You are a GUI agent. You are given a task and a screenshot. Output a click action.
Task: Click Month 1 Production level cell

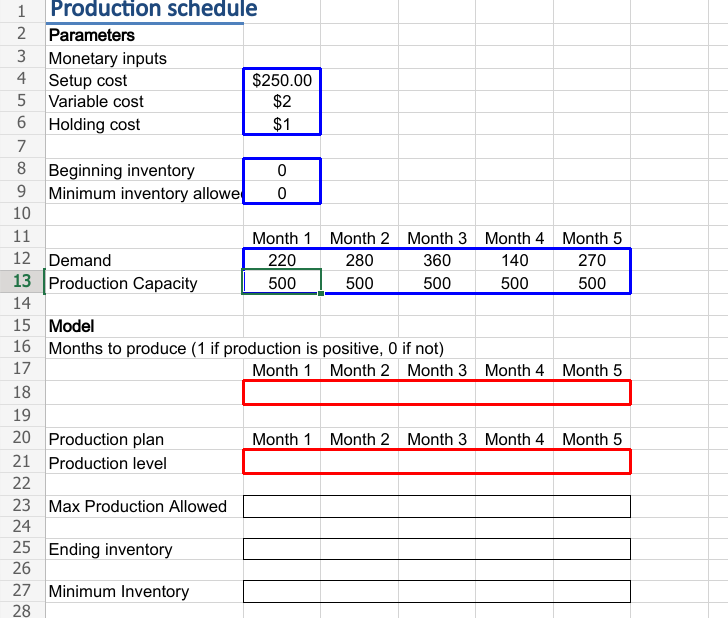tap(282, 462)
